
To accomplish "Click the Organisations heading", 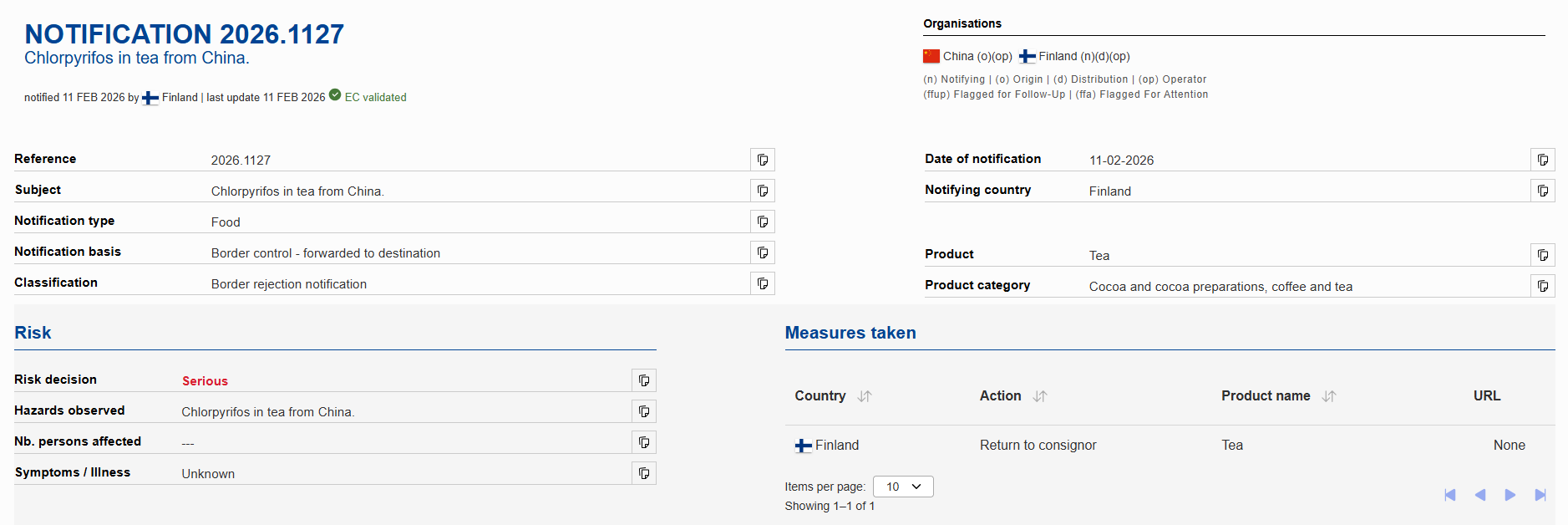I will tap(962, 23).
